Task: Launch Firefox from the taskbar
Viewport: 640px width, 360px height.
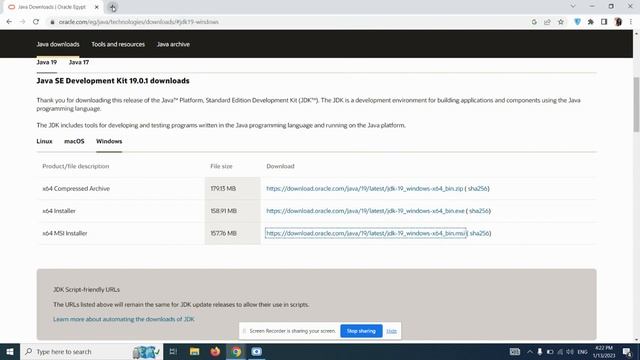Action: tap(215, 351)
